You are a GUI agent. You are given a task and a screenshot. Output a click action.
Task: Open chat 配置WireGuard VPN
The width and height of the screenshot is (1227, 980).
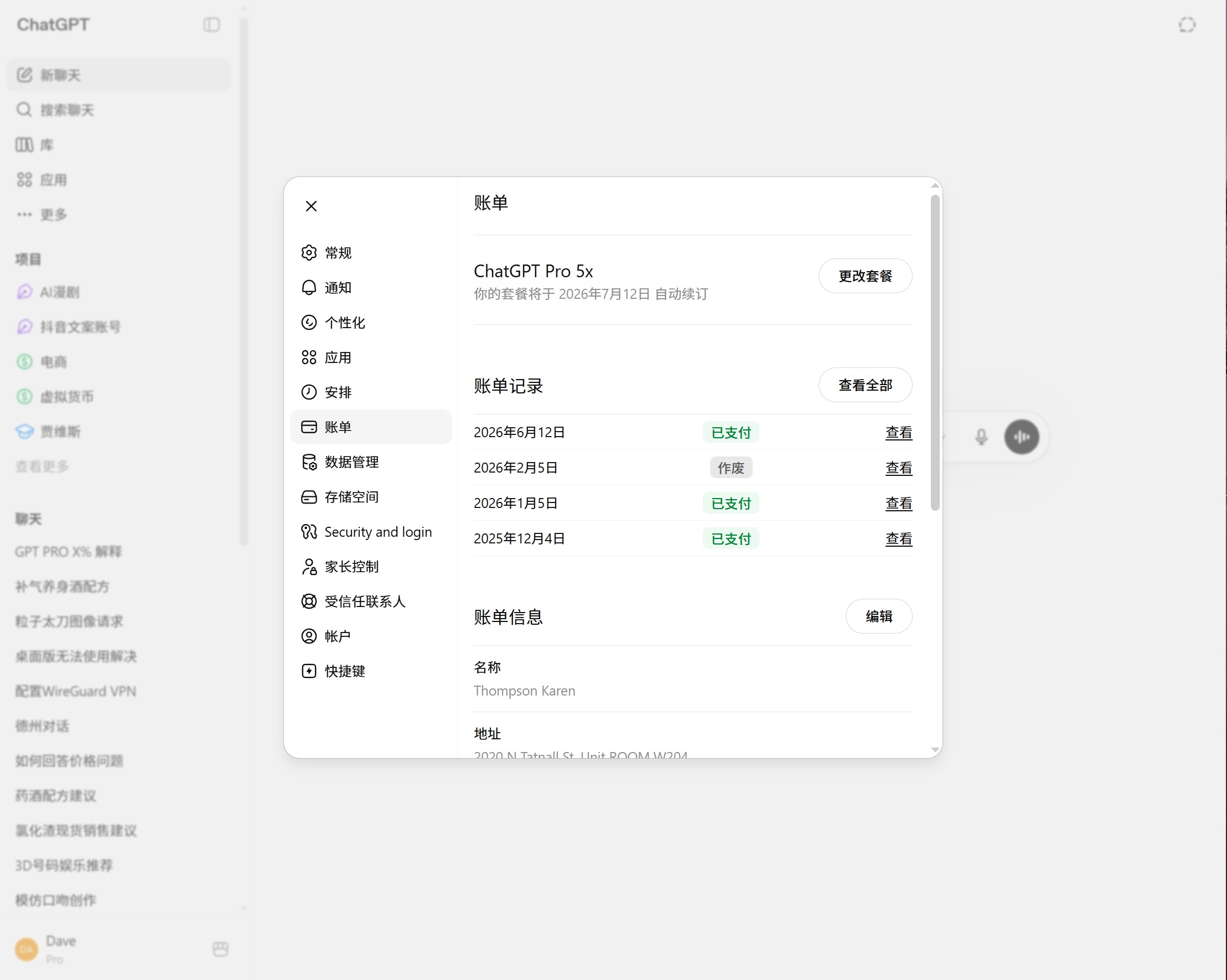pos(118,692)
